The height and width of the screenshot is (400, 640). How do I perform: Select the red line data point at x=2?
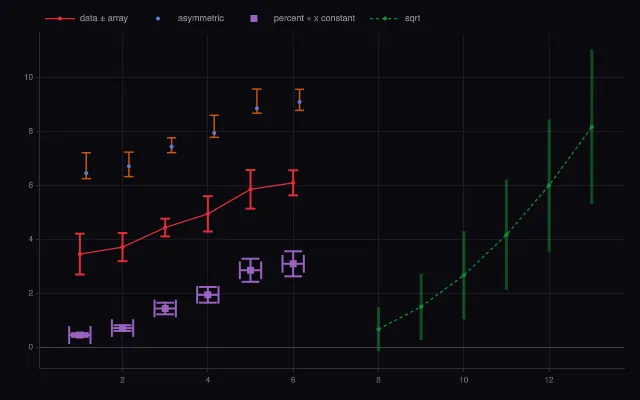tap(122, 247)
